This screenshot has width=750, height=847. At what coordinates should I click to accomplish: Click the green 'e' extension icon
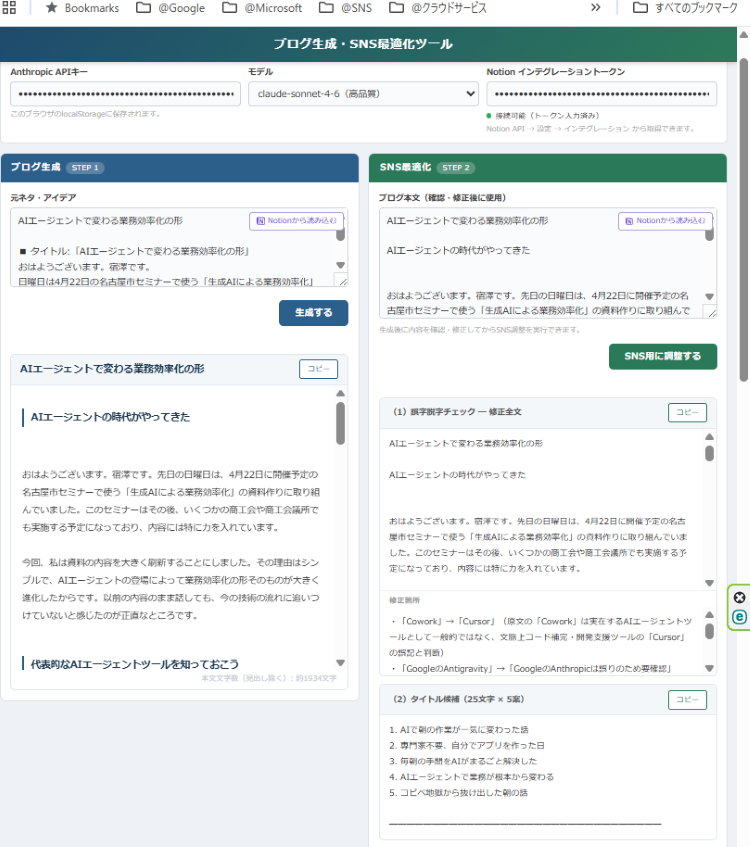pyautogui.click(x=739, y=617)
